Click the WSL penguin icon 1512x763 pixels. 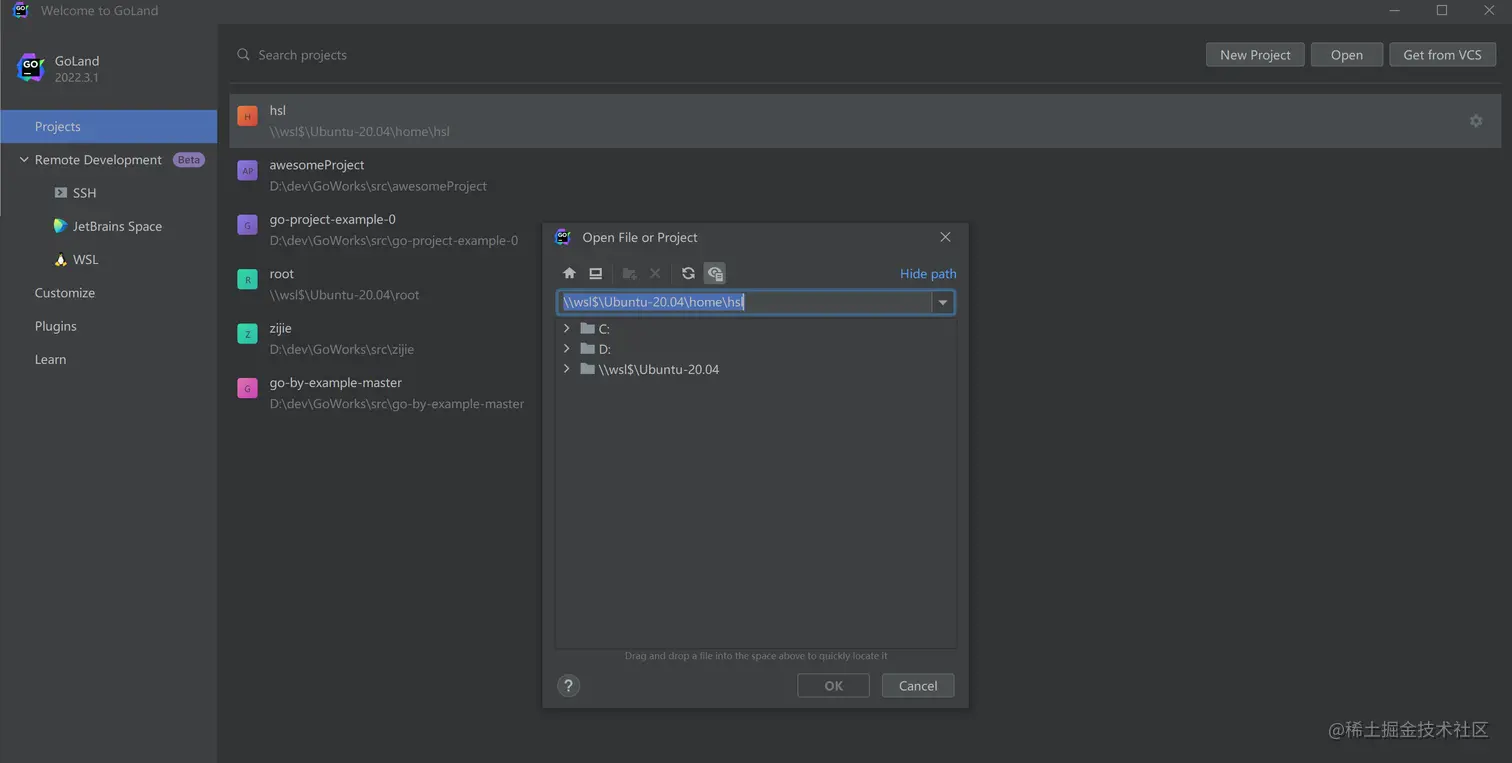[x=61, y=259]
